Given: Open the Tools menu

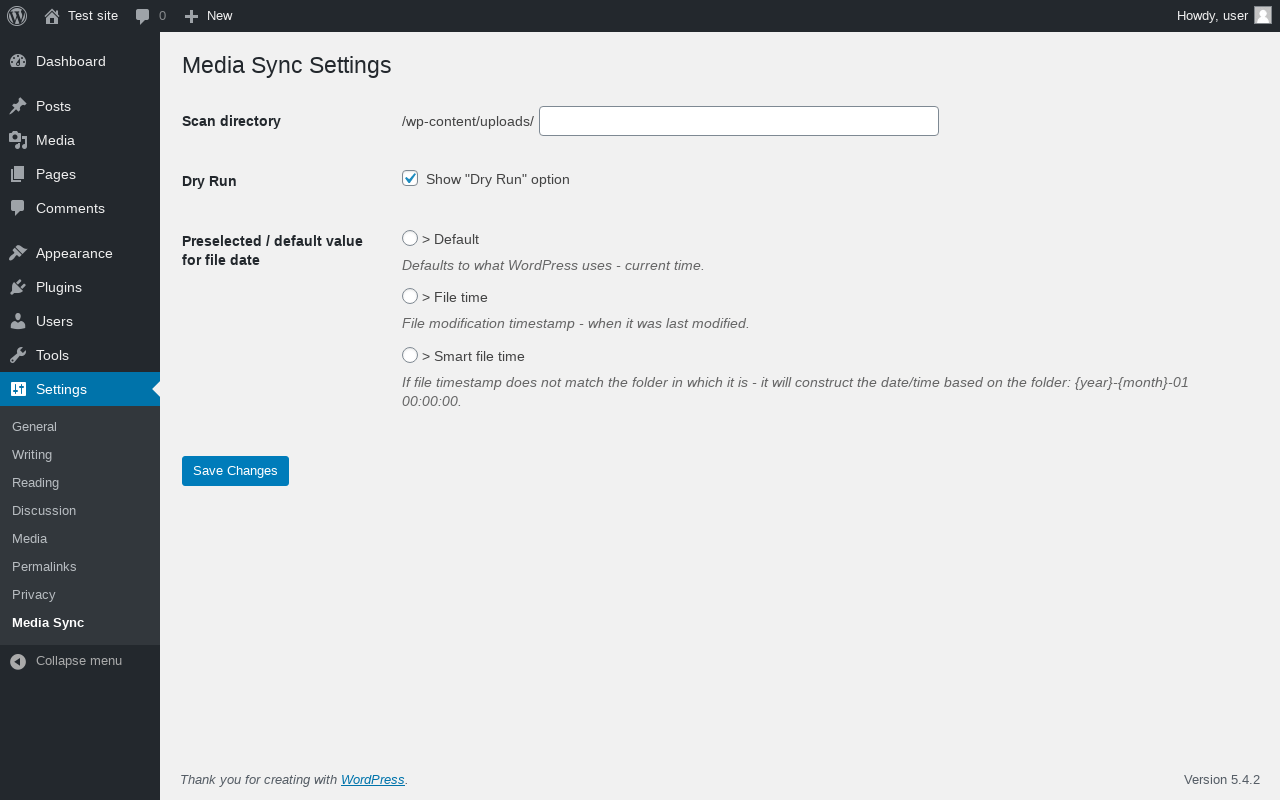Looking at the screenshot, I should (80, 355).
